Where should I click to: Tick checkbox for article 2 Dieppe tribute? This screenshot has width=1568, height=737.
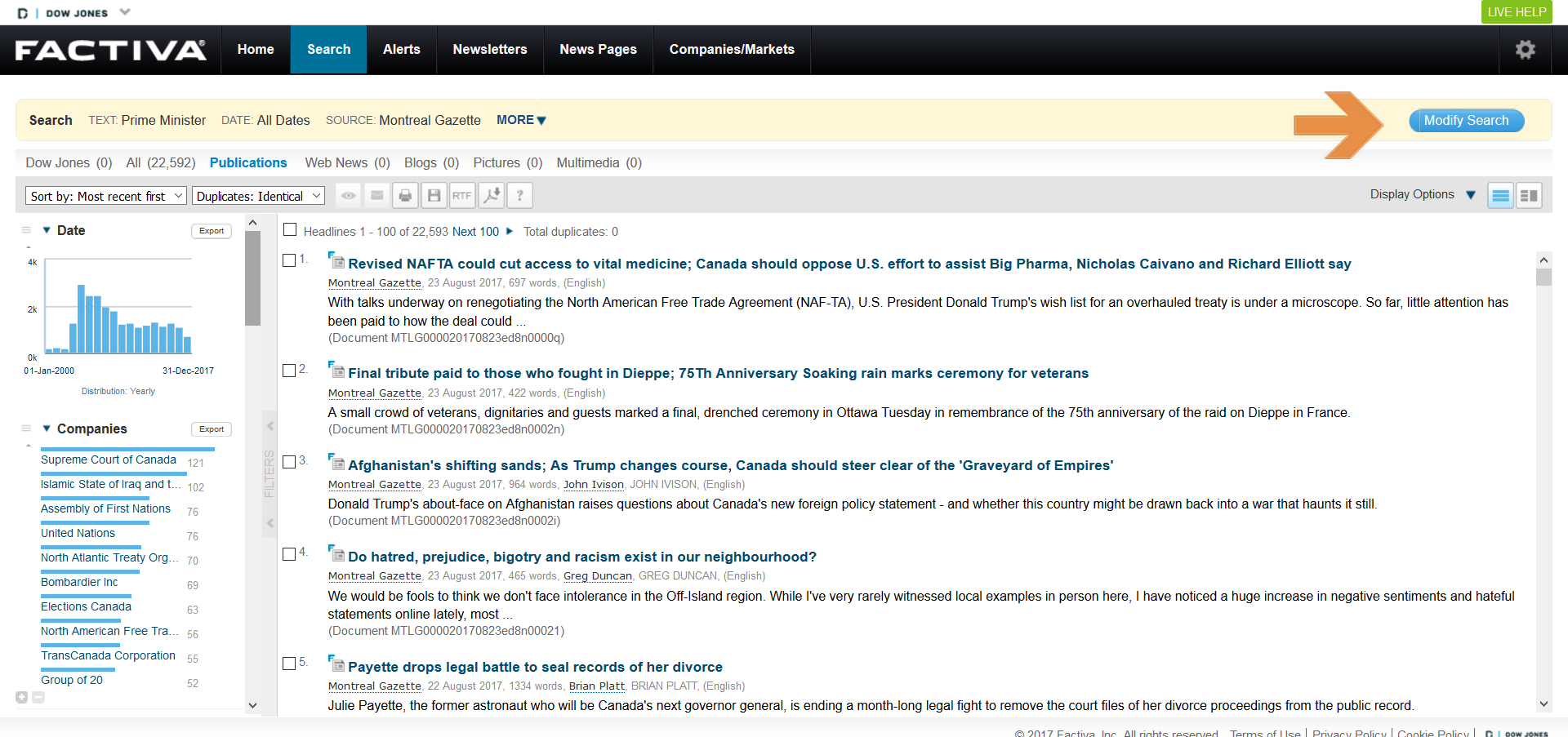pyautogui.click(x=289, y=371)
